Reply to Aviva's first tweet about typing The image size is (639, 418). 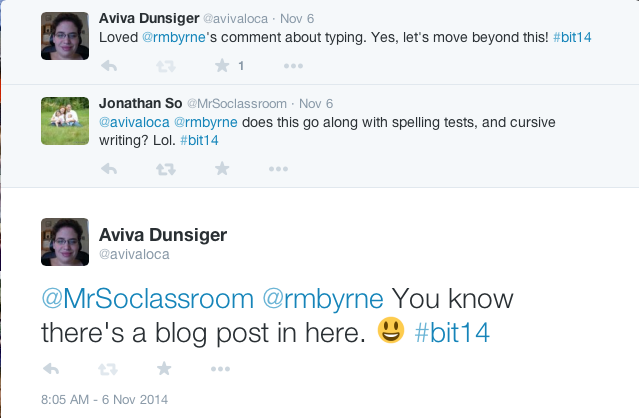tap(109, 66)
